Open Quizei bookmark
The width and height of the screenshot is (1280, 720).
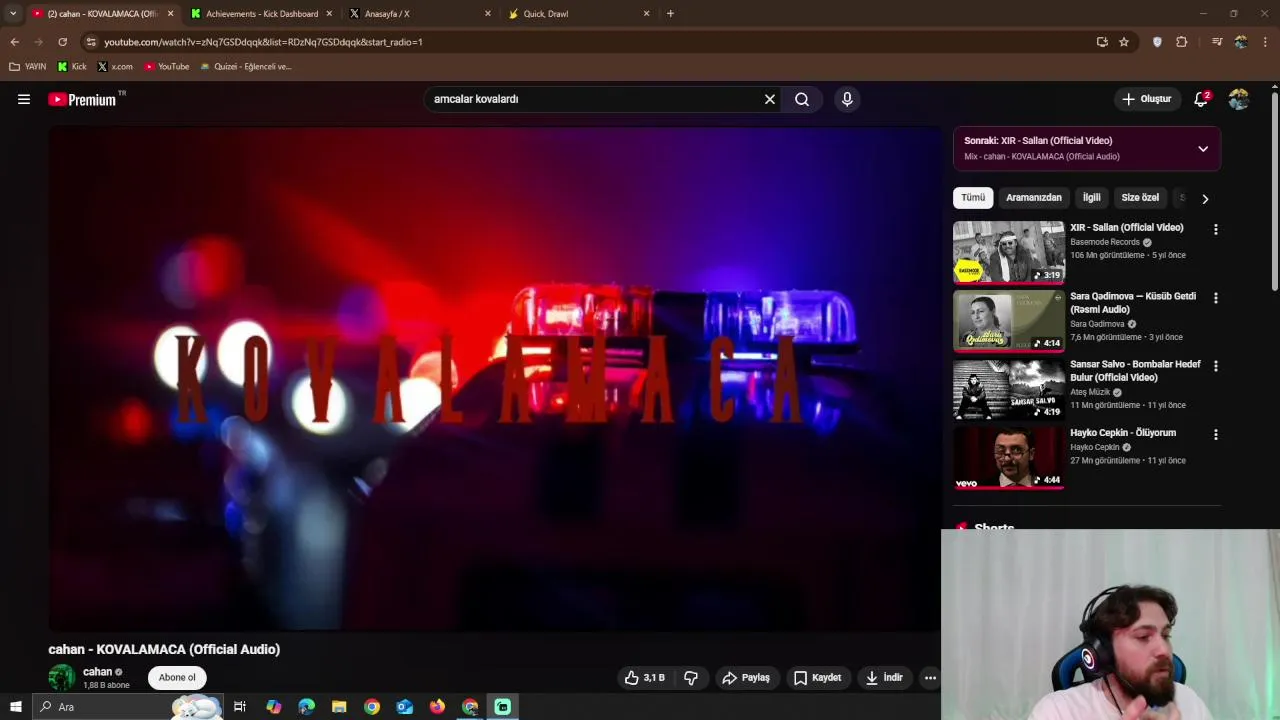[245, 67]
